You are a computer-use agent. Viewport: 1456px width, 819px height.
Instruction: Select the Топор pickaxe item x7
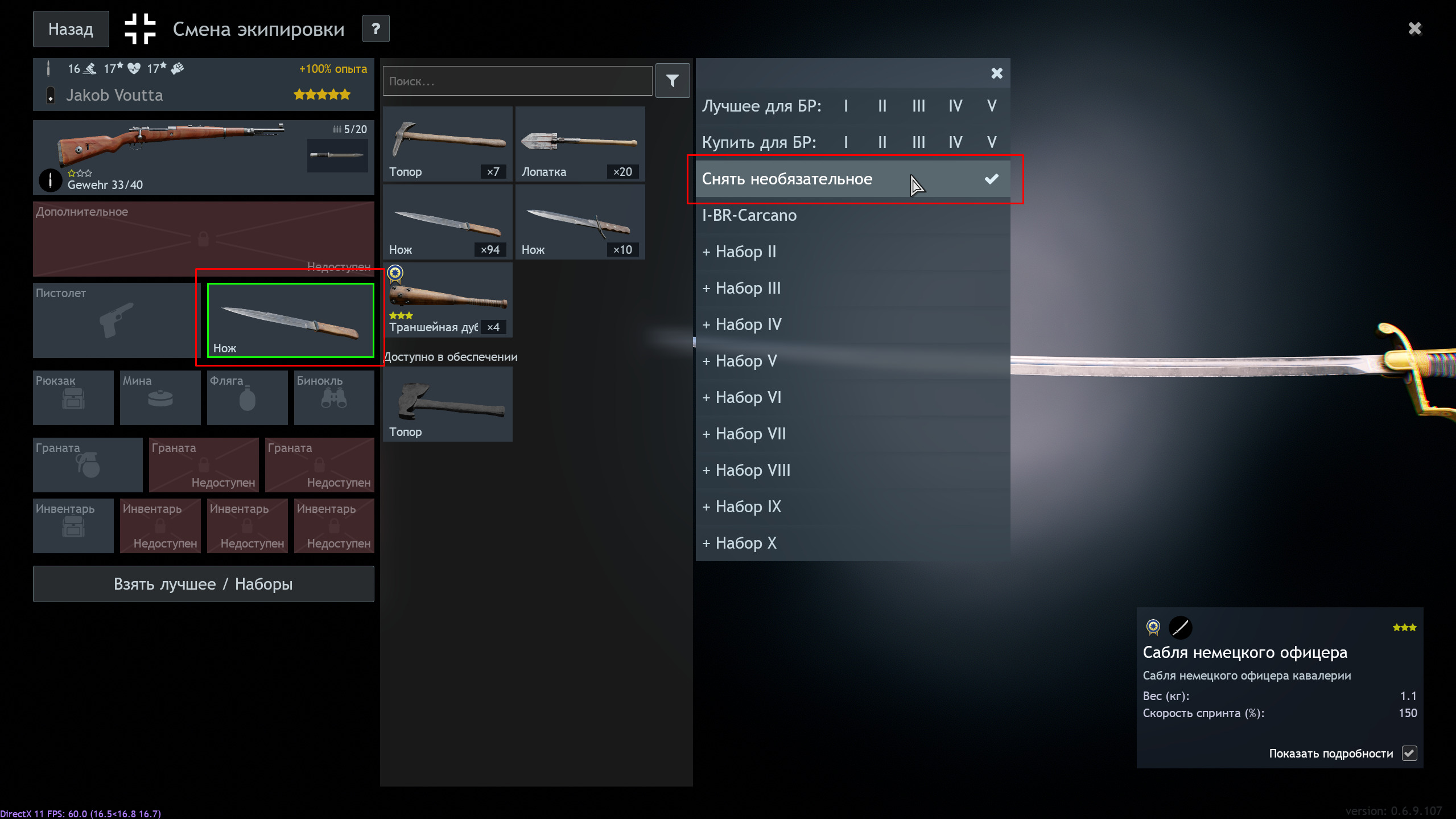447,144
